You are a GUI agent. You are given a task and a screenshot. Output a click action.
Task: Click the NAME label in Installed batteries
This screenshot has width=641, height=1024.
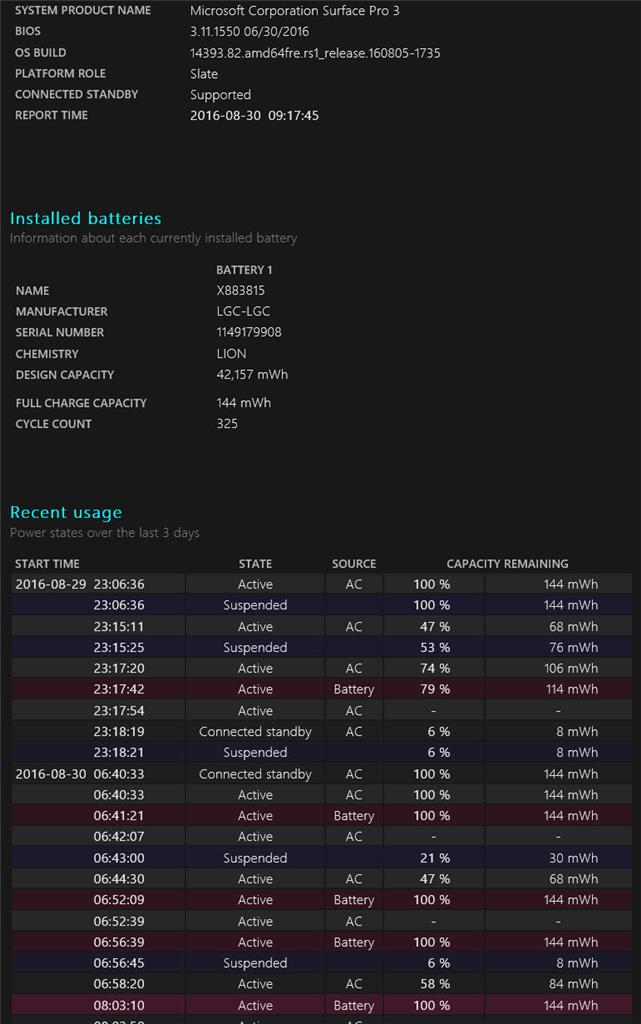32,291
